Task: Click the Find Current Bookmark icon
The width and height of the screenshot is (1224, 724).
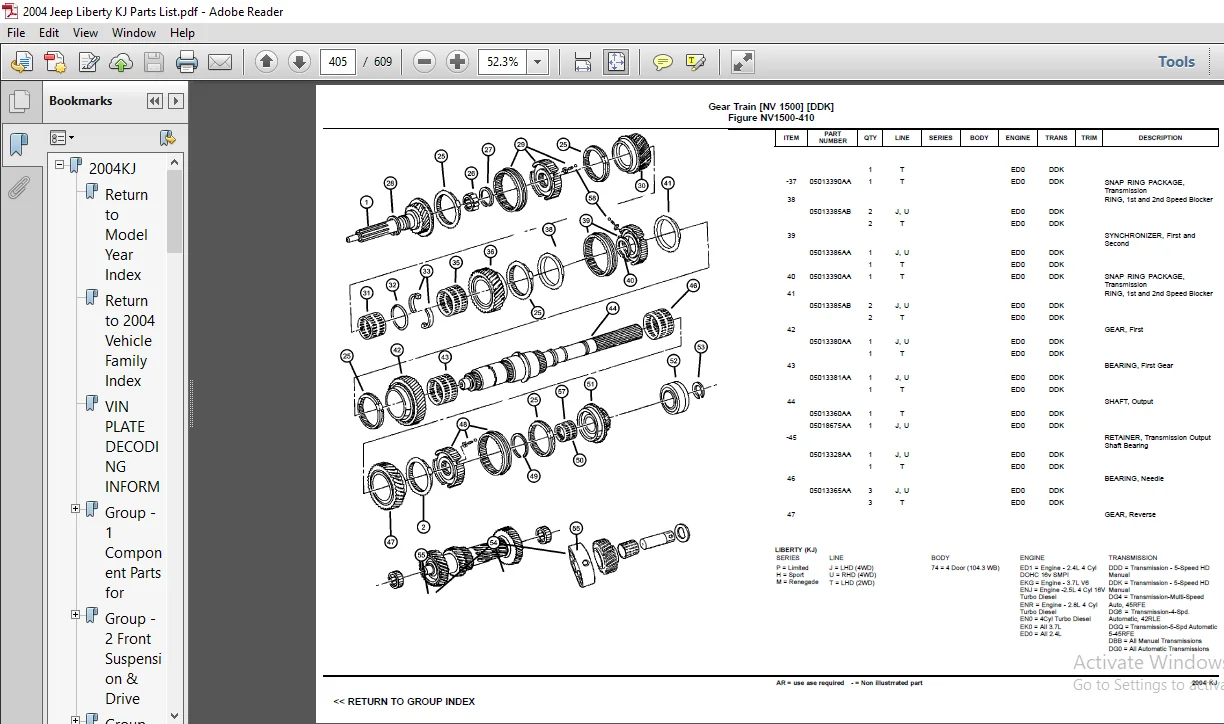Action: tap(167, 138)
